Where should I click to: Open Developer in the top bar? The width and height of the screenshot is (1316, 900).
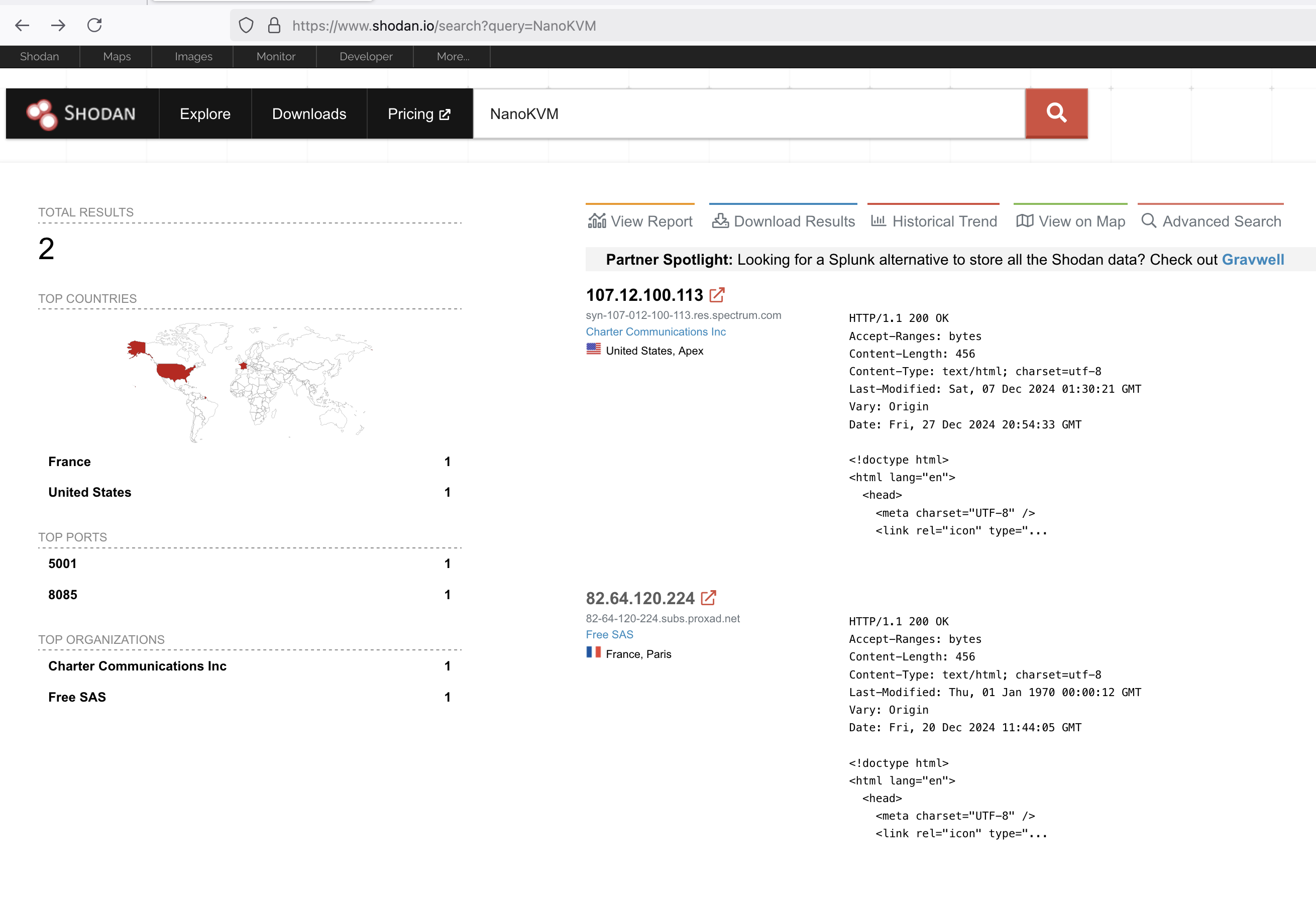pos(366,57)
